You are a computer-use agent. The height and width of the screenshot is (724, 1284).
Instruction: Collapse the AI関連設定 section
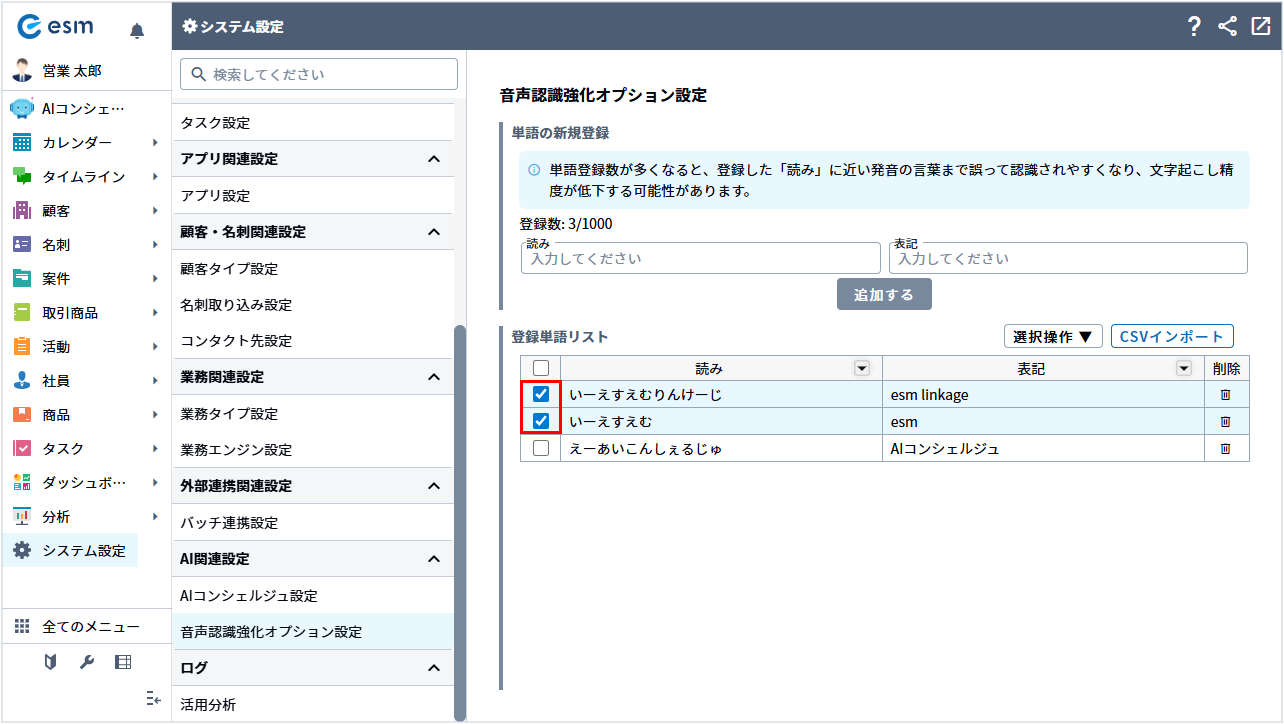[x=433, y=559]
